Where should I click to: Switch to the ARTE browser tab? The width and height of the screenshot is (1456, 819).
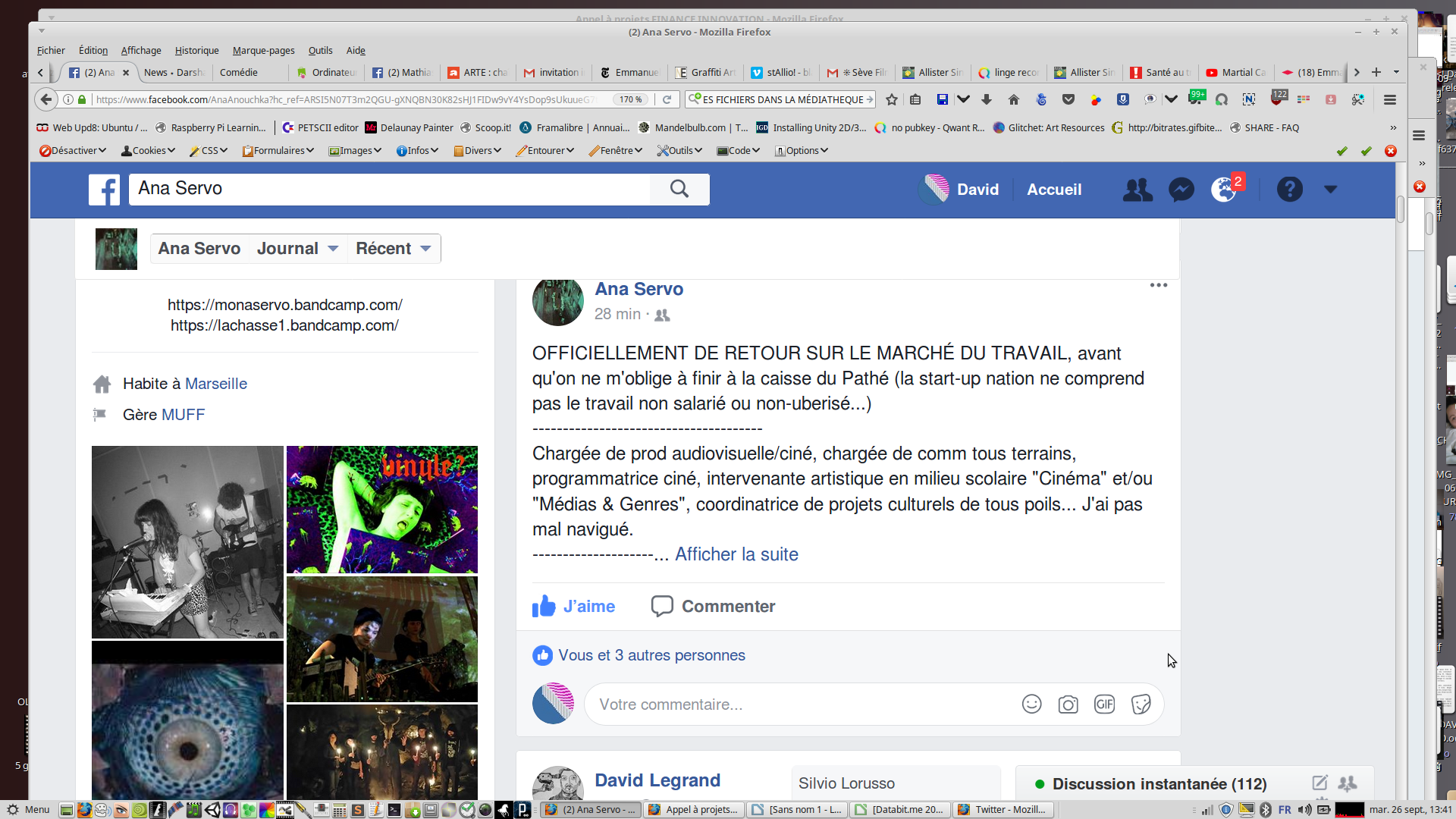[x=478, y=73]
